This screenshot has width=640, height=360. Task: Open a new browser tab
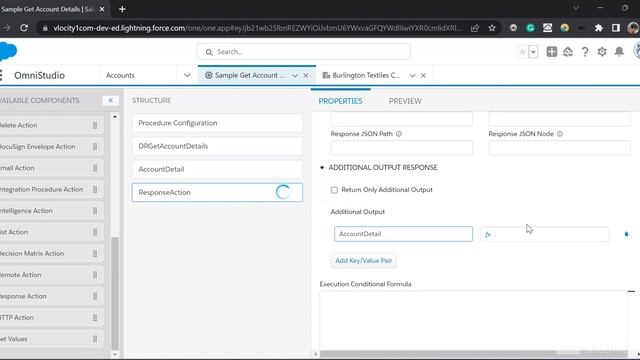[122, 9]
